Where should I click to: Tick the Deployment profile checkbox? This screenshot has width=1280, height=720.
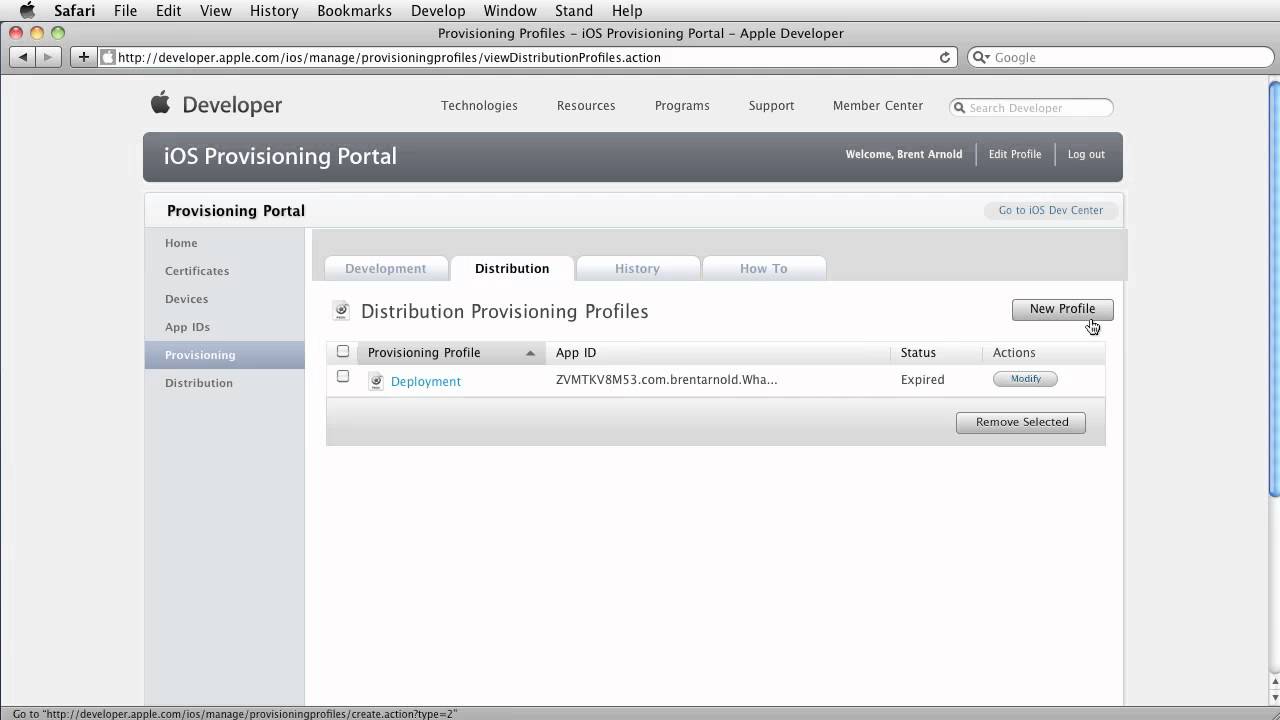tap(343, 376)
